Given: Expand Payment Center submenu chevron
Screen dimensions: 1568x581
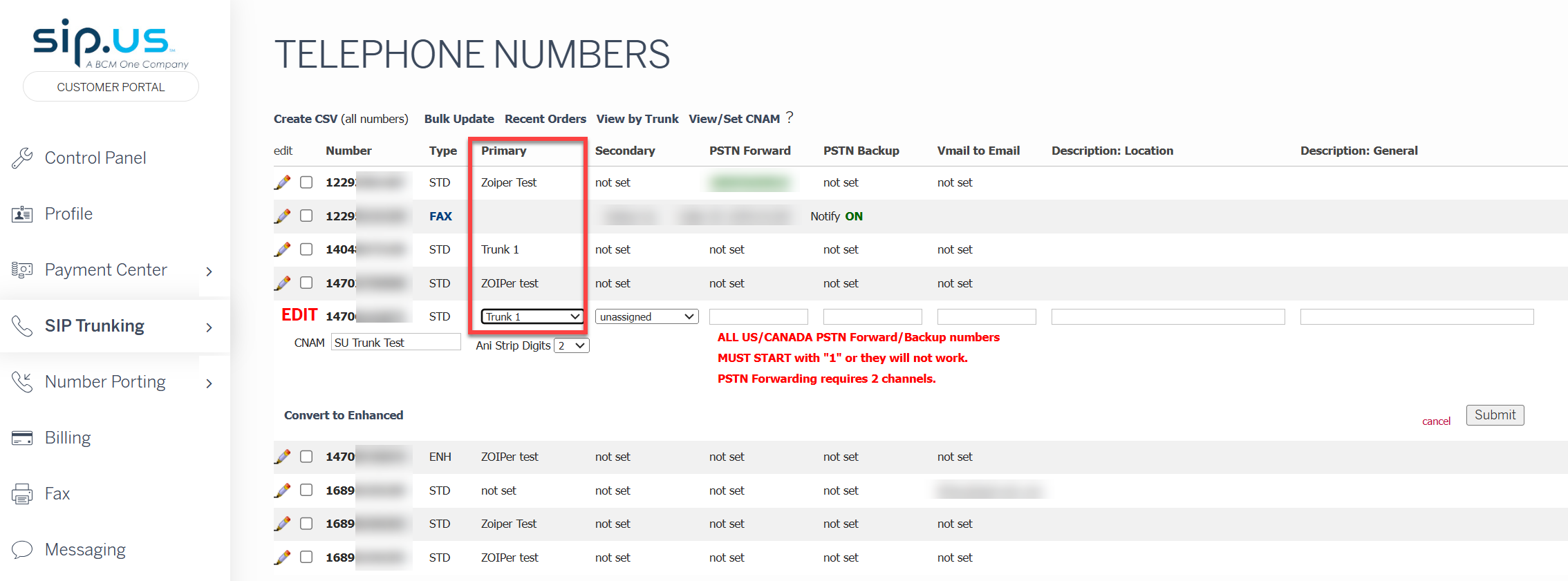Looking at the screenshot, I should pyautogui.click(x=209, y=272).
